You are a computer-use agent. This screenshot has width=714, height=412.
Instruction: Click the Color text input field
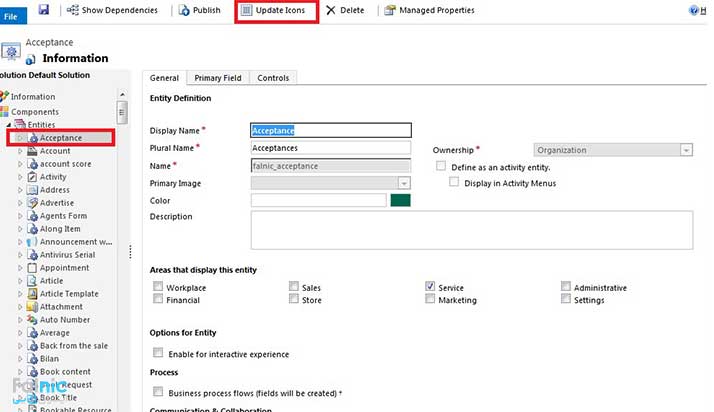(x=319, y=200)
